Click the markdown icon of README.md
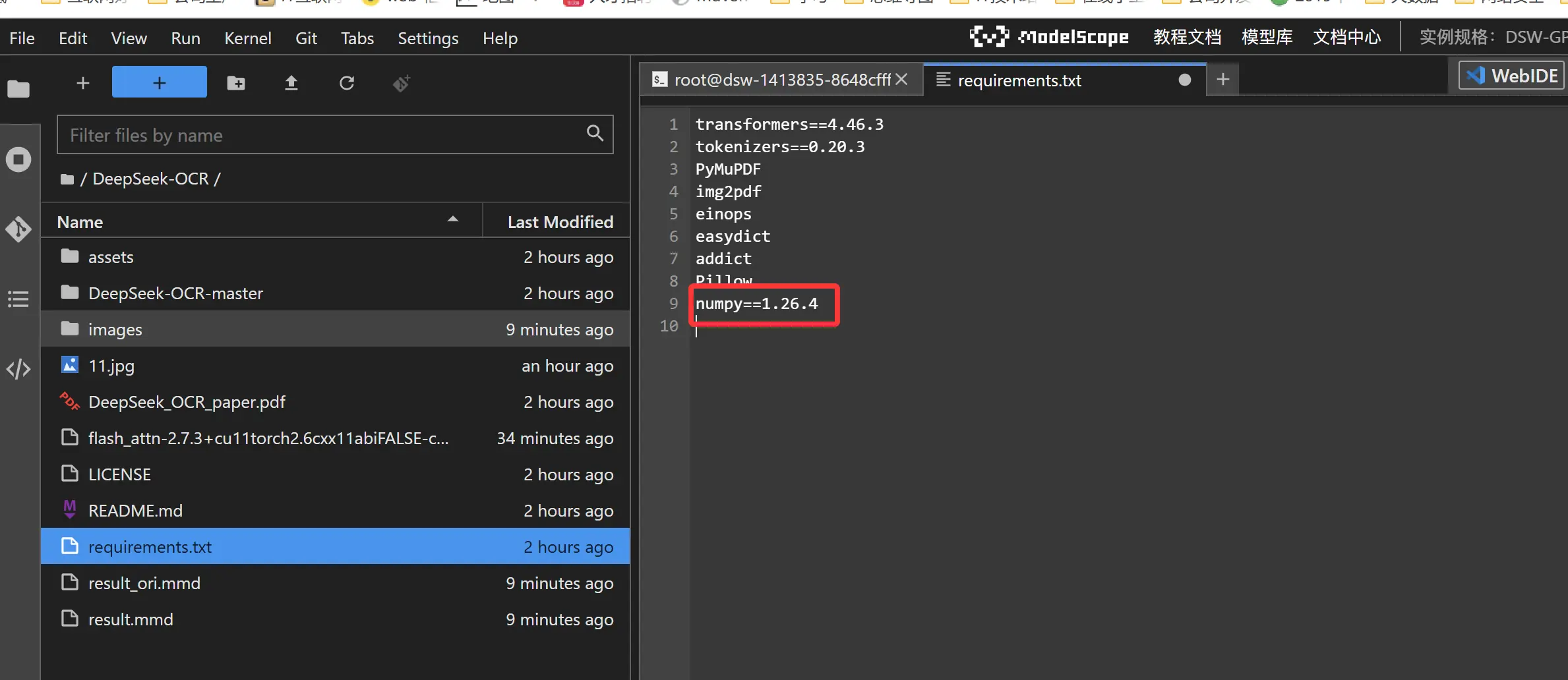 point(70,509)
